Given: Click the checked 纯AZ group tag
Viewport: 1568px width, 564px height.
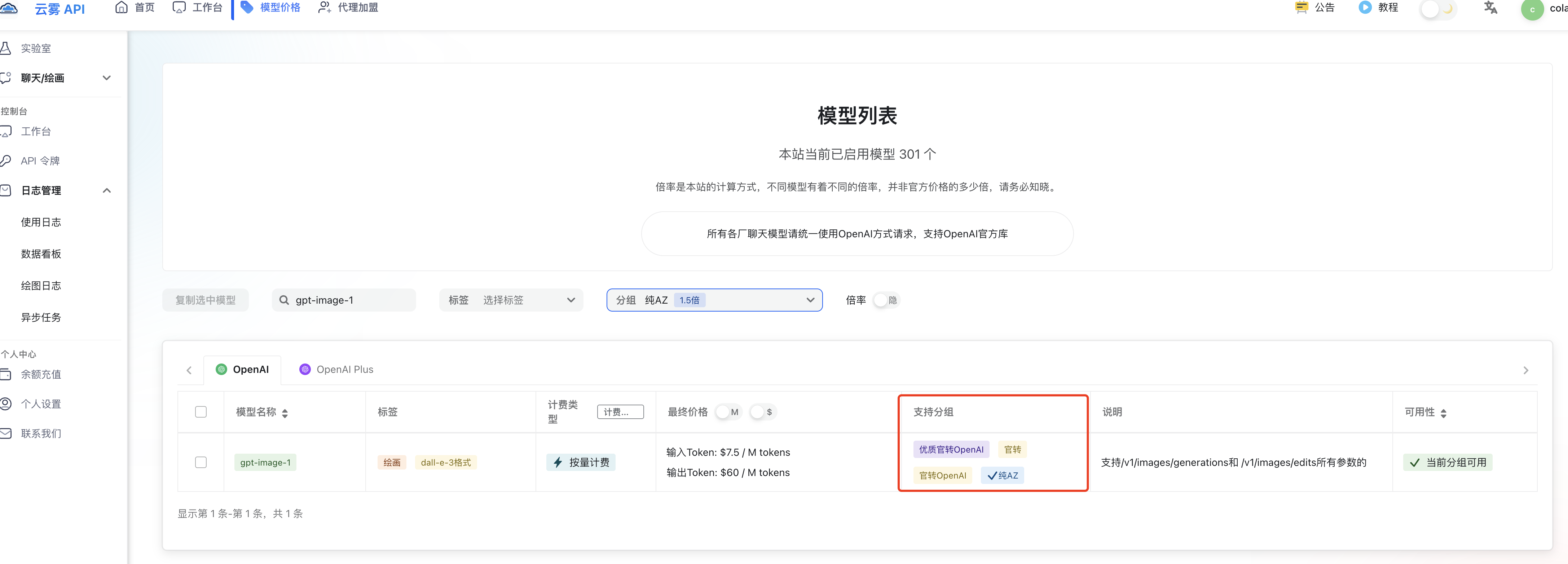Looking at the screenshot, I should (x=1002, y=475).
